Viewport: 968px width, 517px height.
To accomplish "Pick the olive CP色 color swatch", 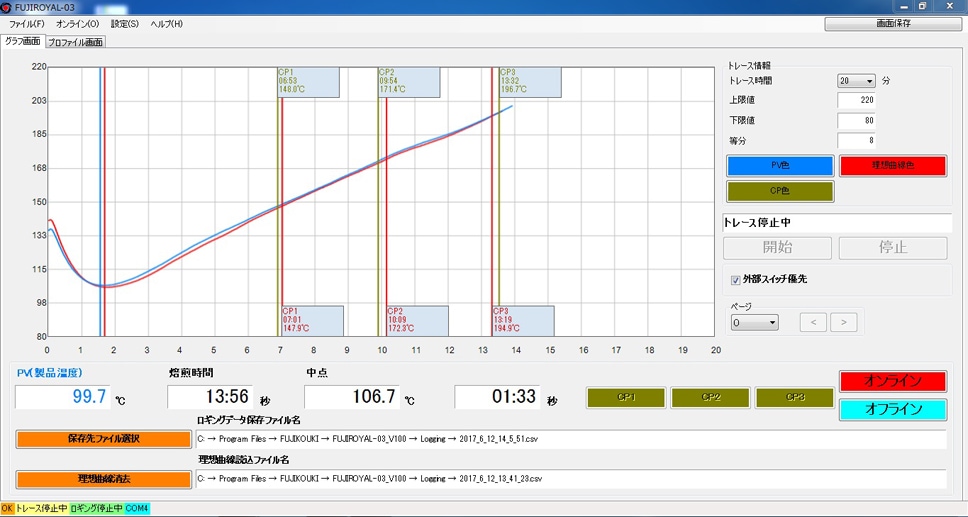I will tap(780, 191).
